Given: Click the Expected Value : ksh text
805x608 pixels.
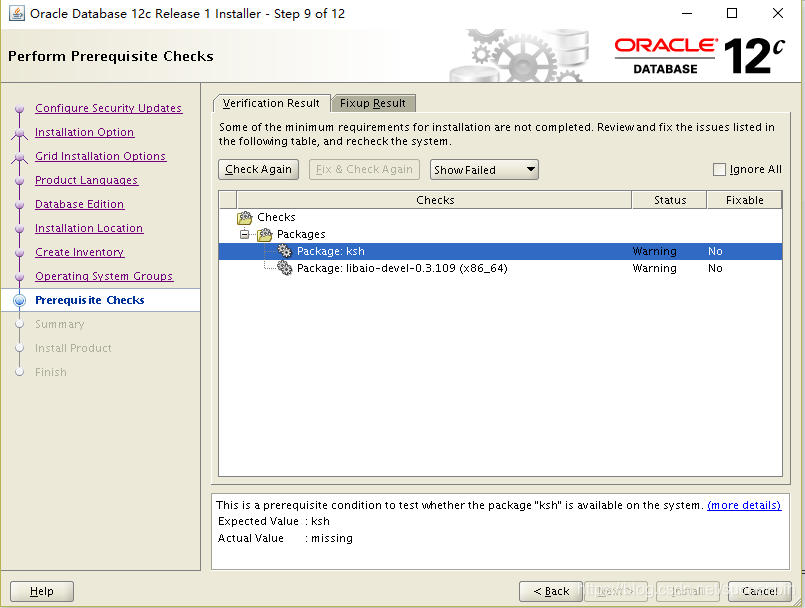Looking at the screenshot, I should (x=274, y=521).
